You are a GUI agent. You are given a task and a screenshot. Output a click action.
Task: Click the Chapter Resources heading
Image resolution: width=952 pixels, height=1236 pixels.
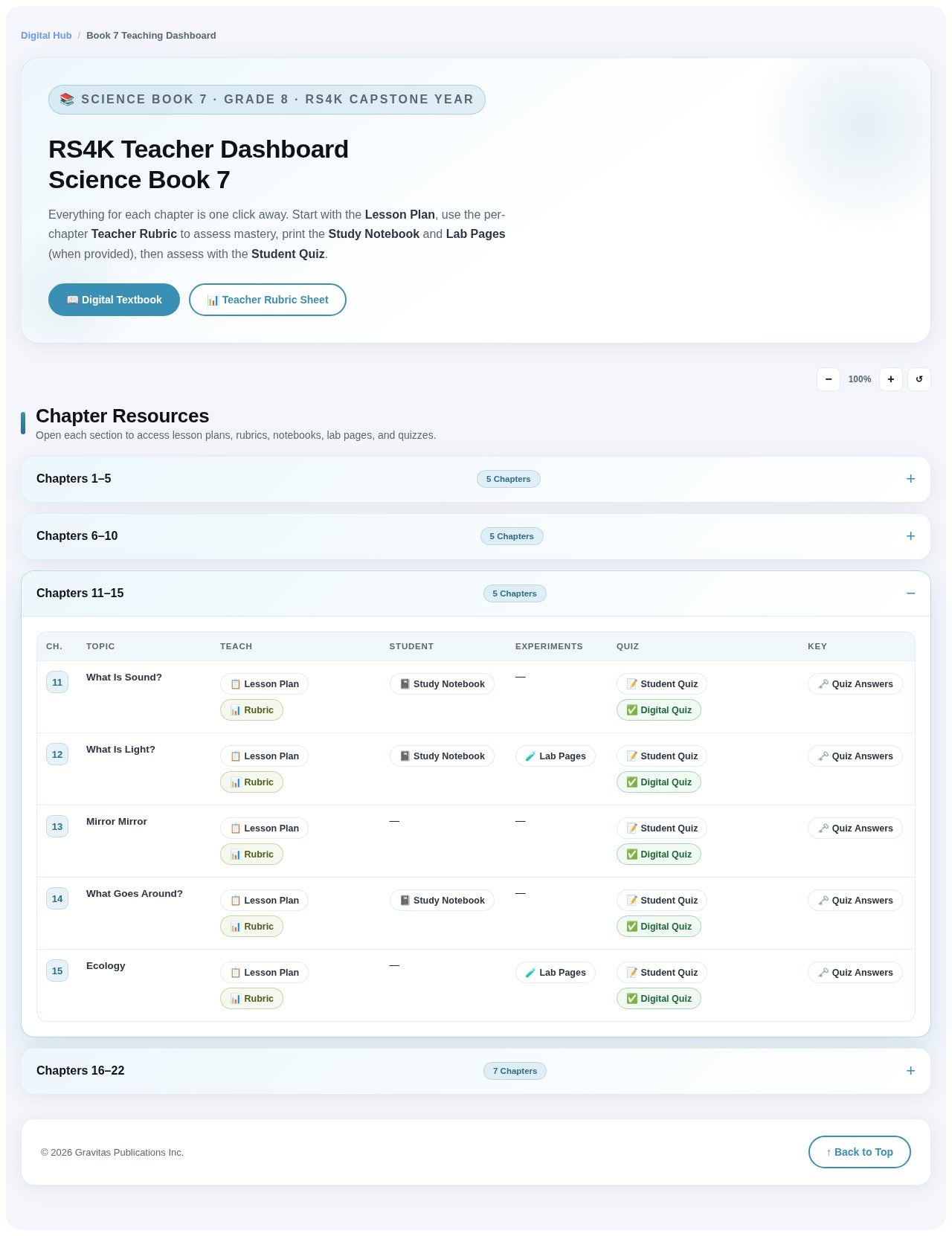(x=123, y=416)
